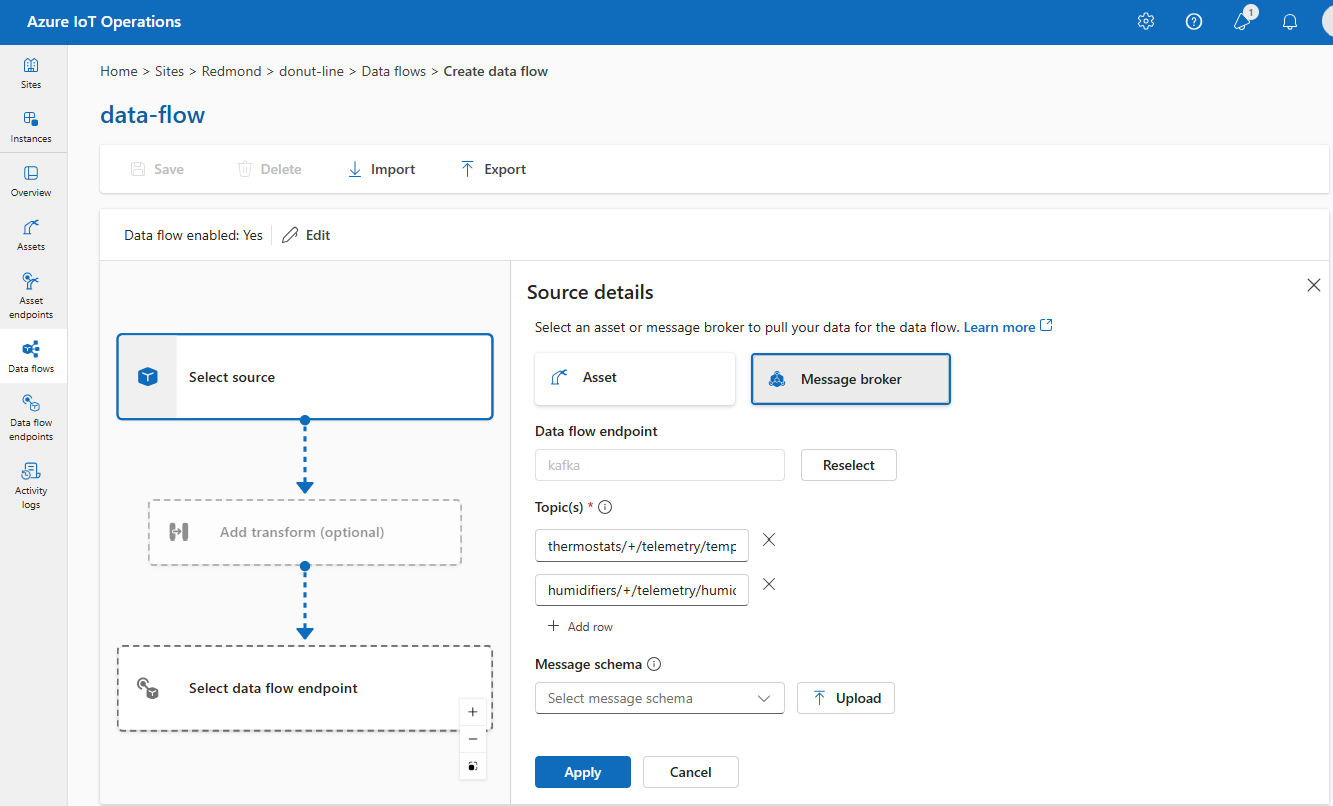Viewport: 1333px width, 806px height.
Task: Click the Add transform (optional) node
Action: [305, 532]
